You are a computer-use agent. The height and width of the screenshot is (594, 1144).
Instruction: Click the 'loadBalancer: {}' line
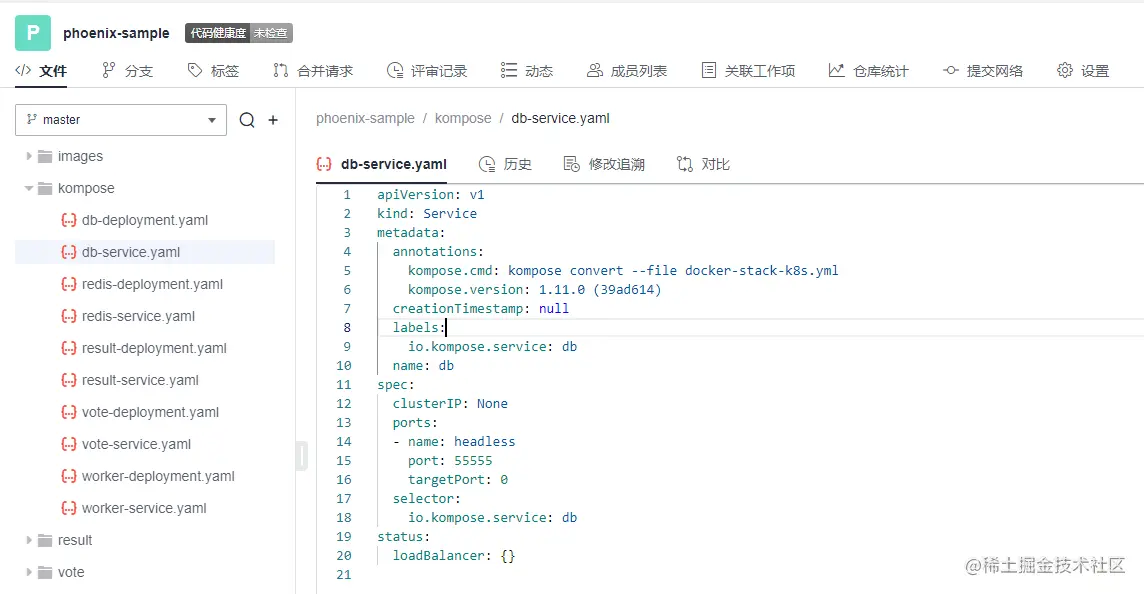point(454,555)
